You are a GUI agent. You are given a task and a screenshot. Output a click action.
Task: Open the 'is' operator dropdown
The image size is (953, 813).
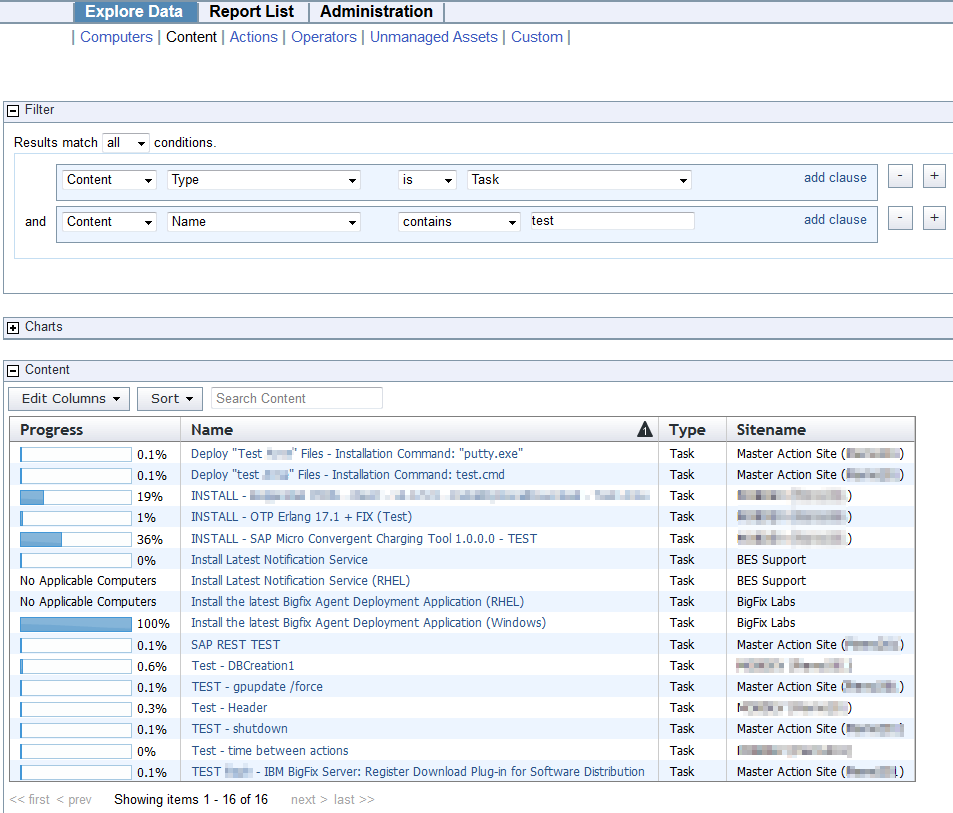pos(426,180)
